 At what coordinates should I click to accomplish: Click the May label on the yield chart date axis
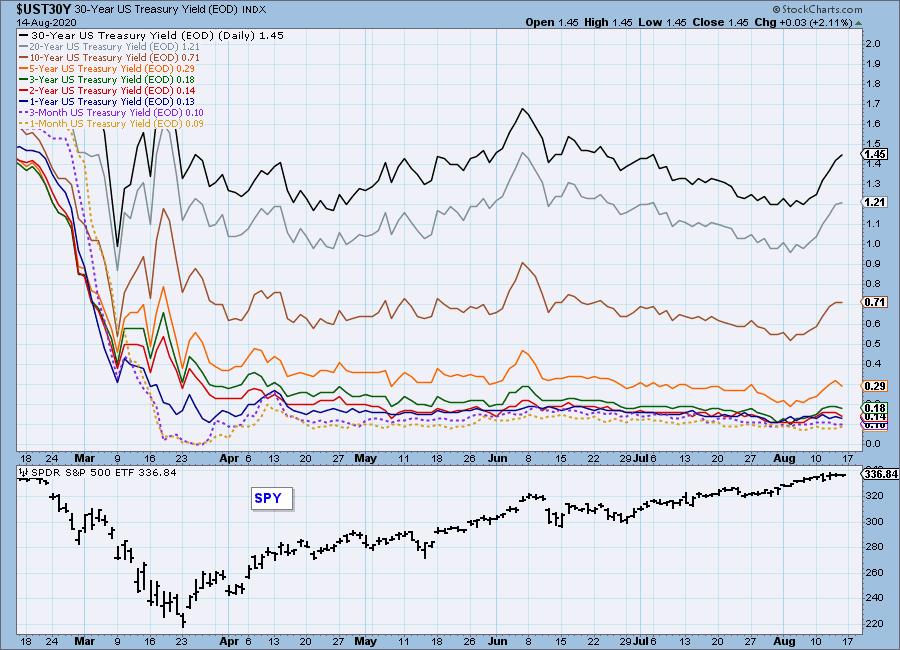pos(366,458)
